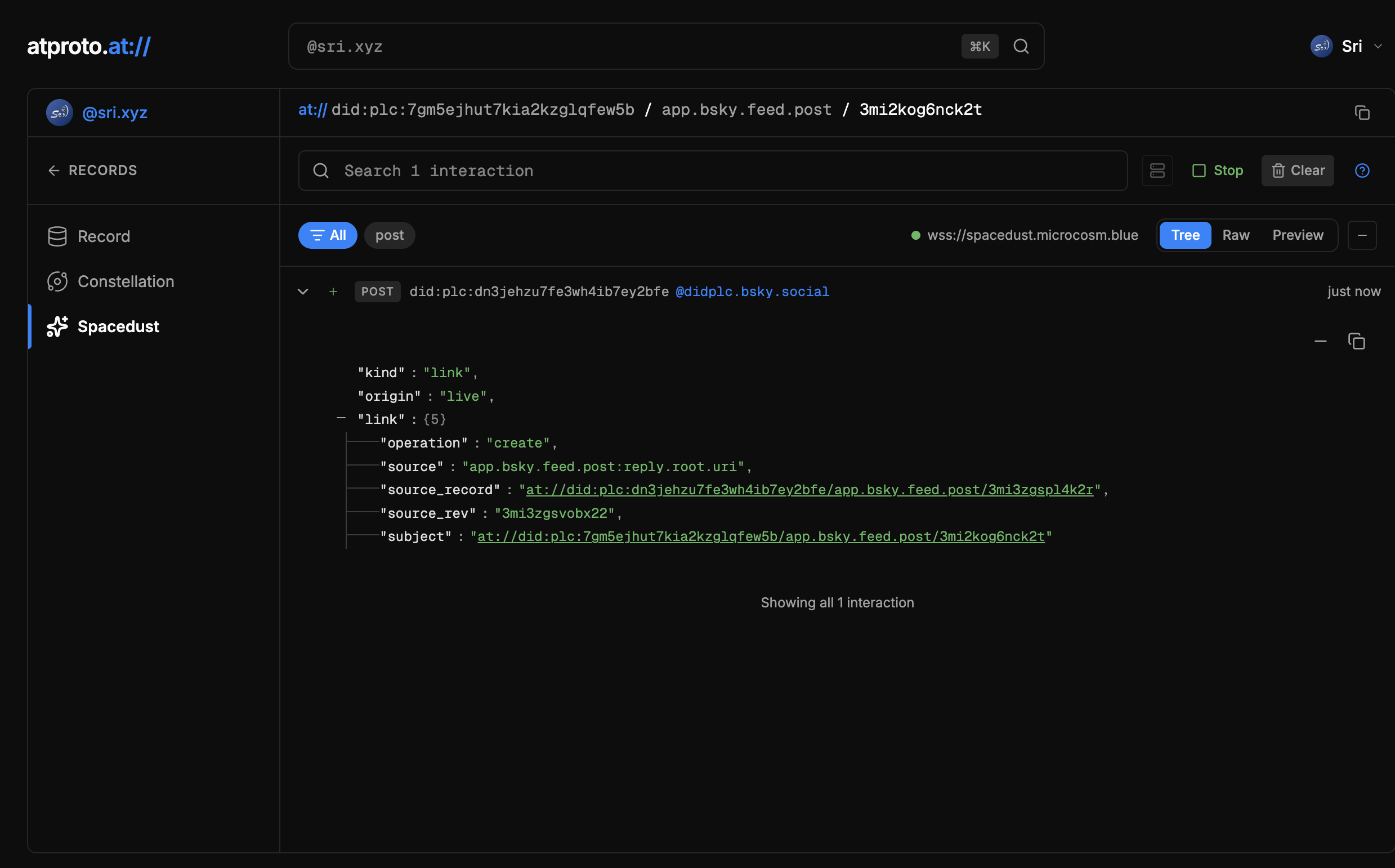The image size is (1395, 868).
Task: Open the source_record at:// link
Action: click(x=809, y=490)
